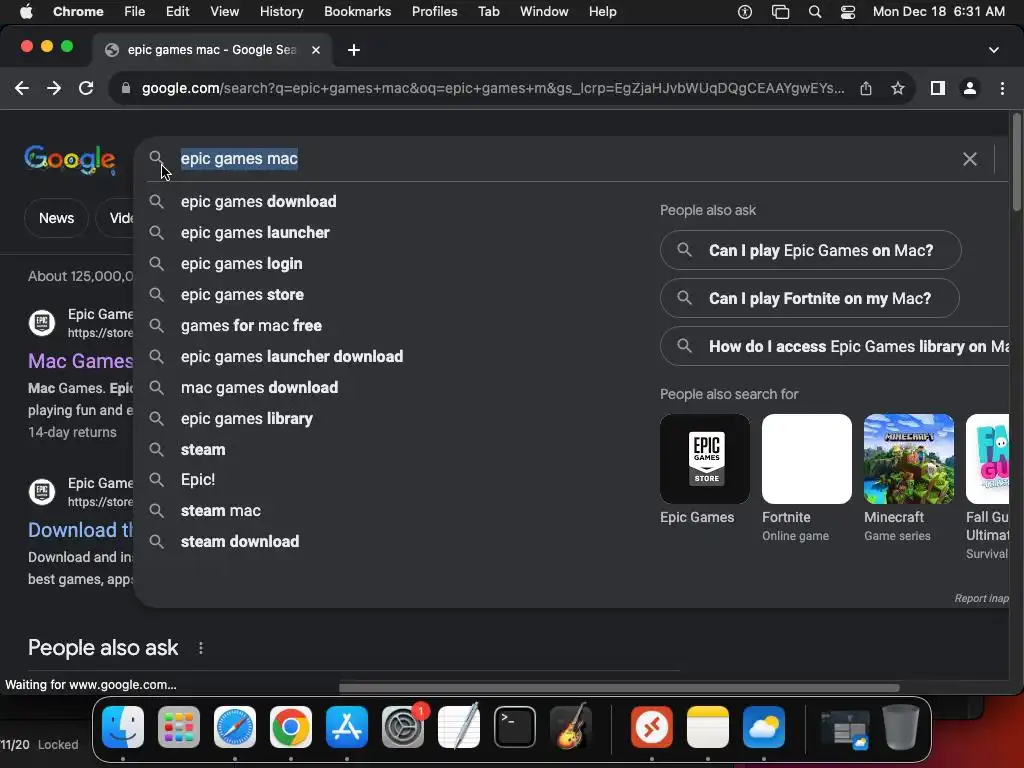Click the Share icon in address bar
This screenshot has width=1024, height=768.
(x=866, y=88)
